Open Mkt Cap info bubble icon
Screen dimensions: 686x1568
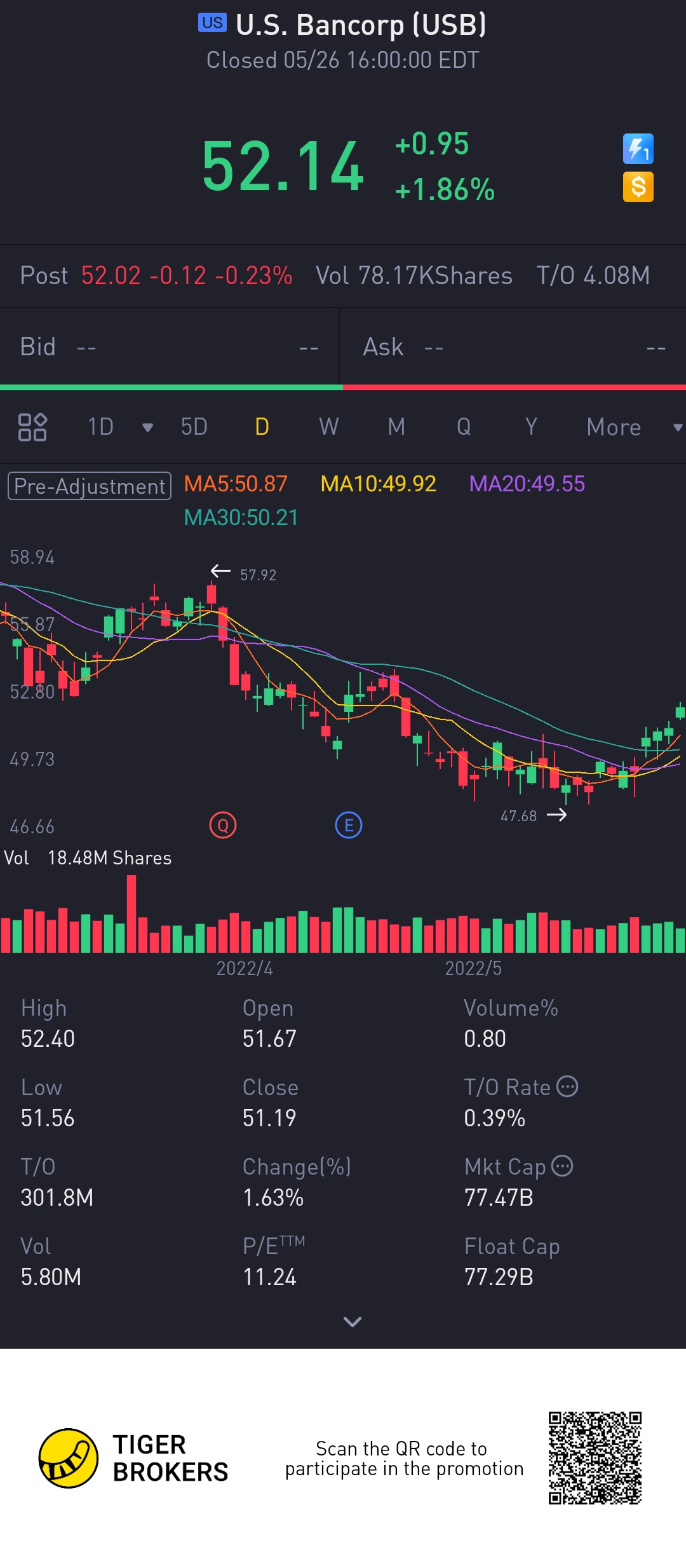(x=562, y=1166)
